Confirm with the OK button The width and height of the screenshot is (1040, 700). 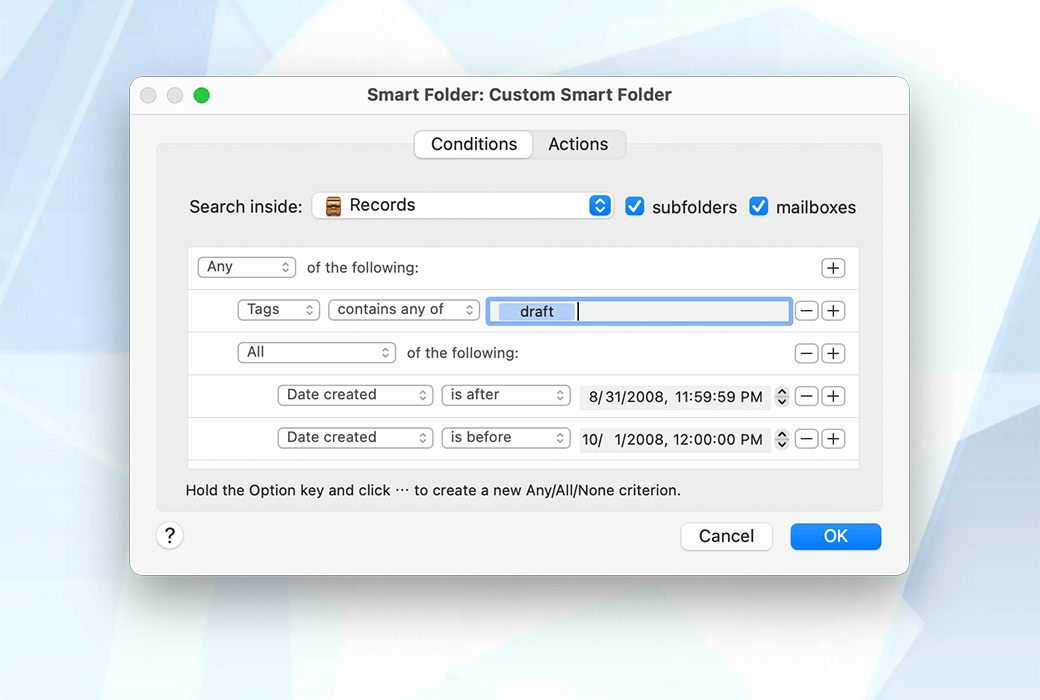click(836, 536)
